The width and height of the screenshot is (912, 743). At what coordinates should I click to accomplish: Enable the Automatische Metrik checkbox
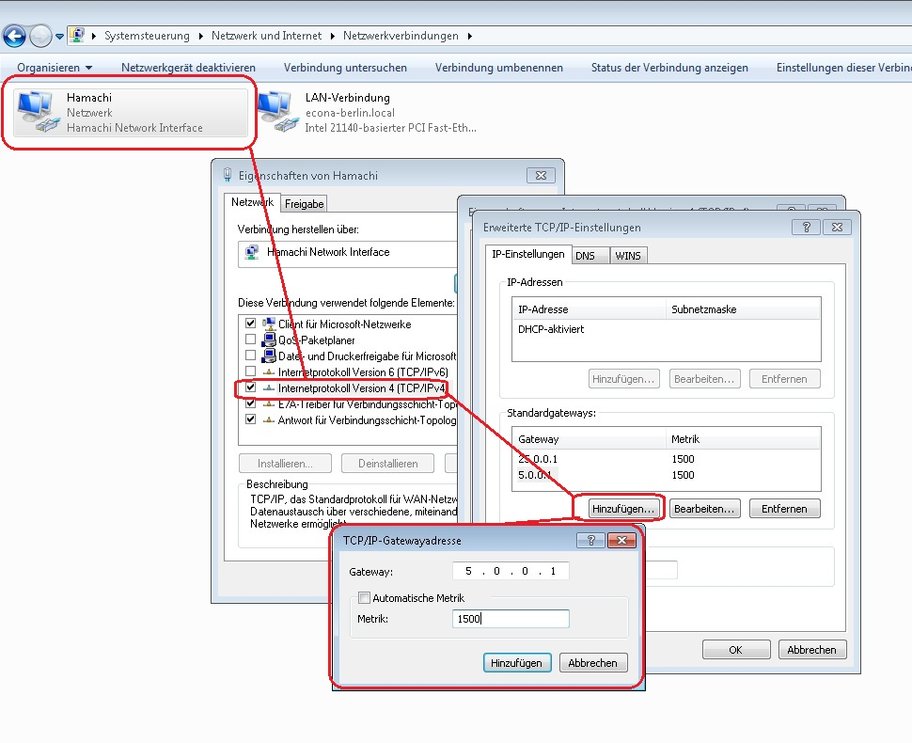point(364,598)
